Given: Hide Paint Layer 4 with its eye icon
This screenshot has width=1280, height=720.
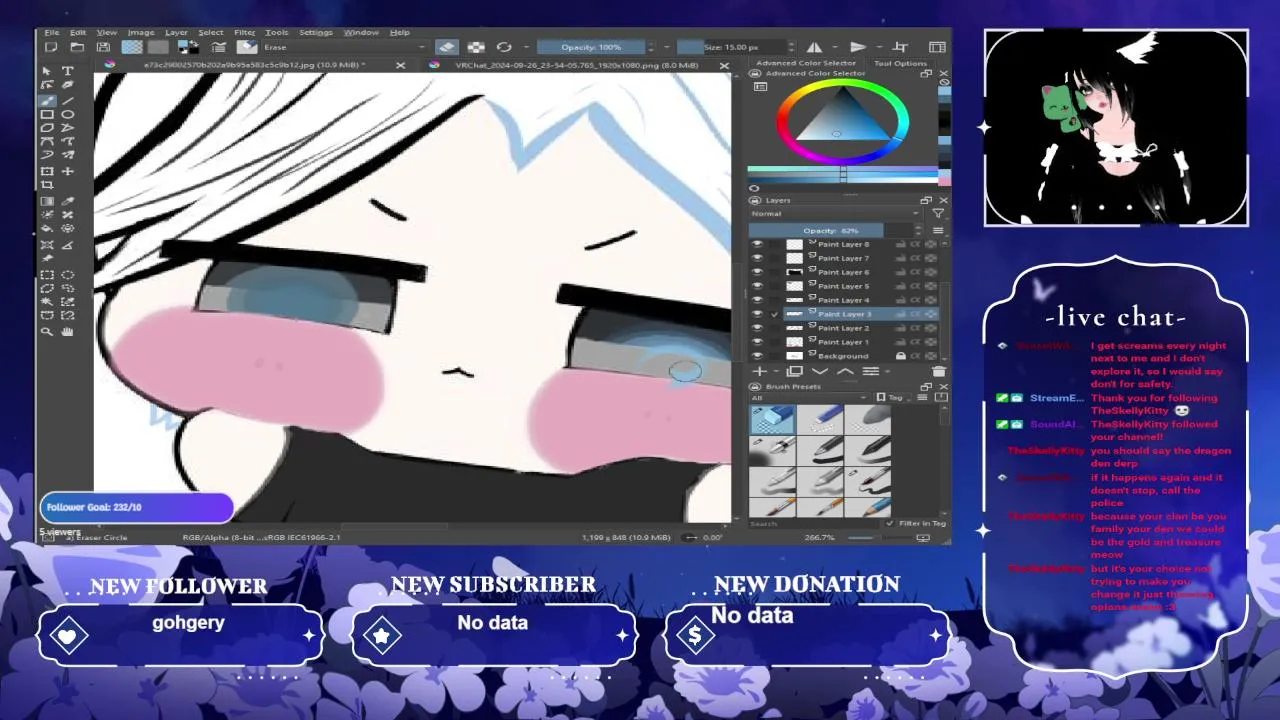Looking at the screenshot, I should pos(757,300).
